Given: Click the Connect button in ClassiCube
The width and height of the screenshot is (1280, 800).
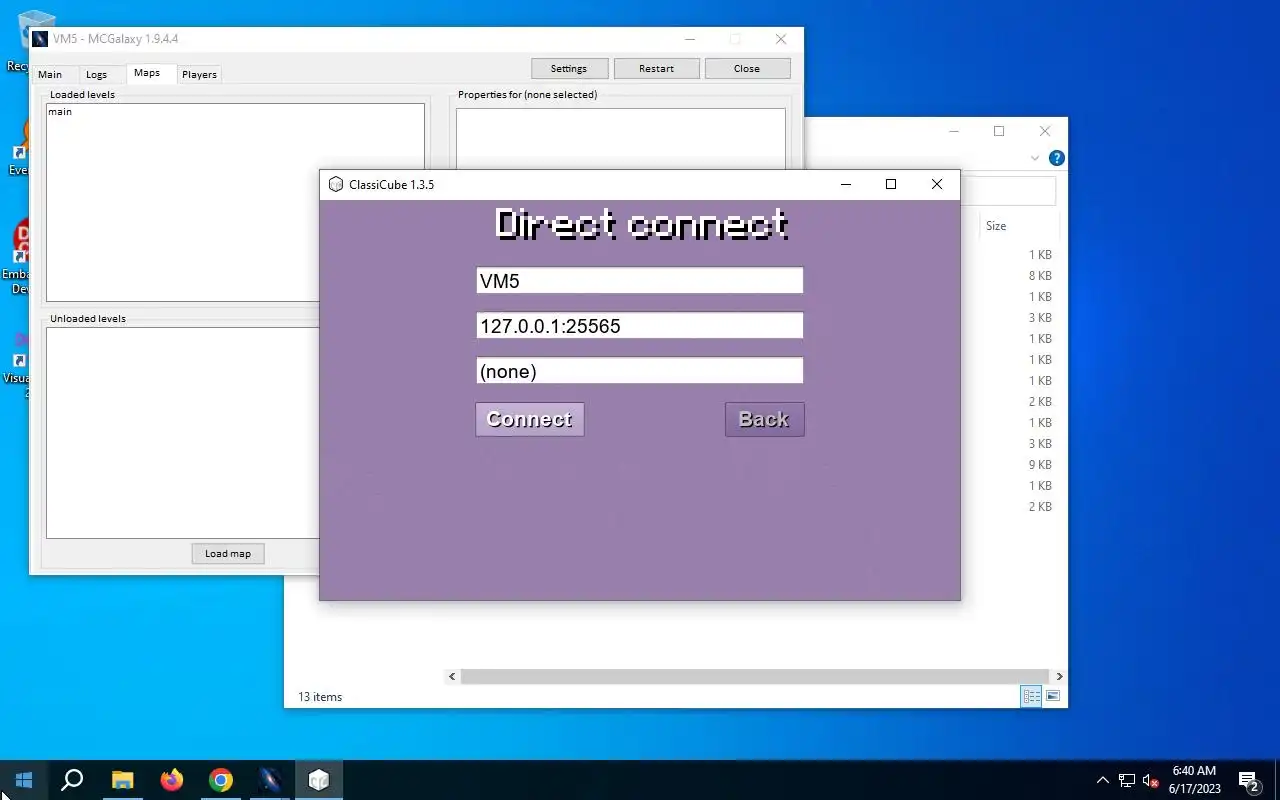Looking at the screenshot, I should [x=529, y=419].
